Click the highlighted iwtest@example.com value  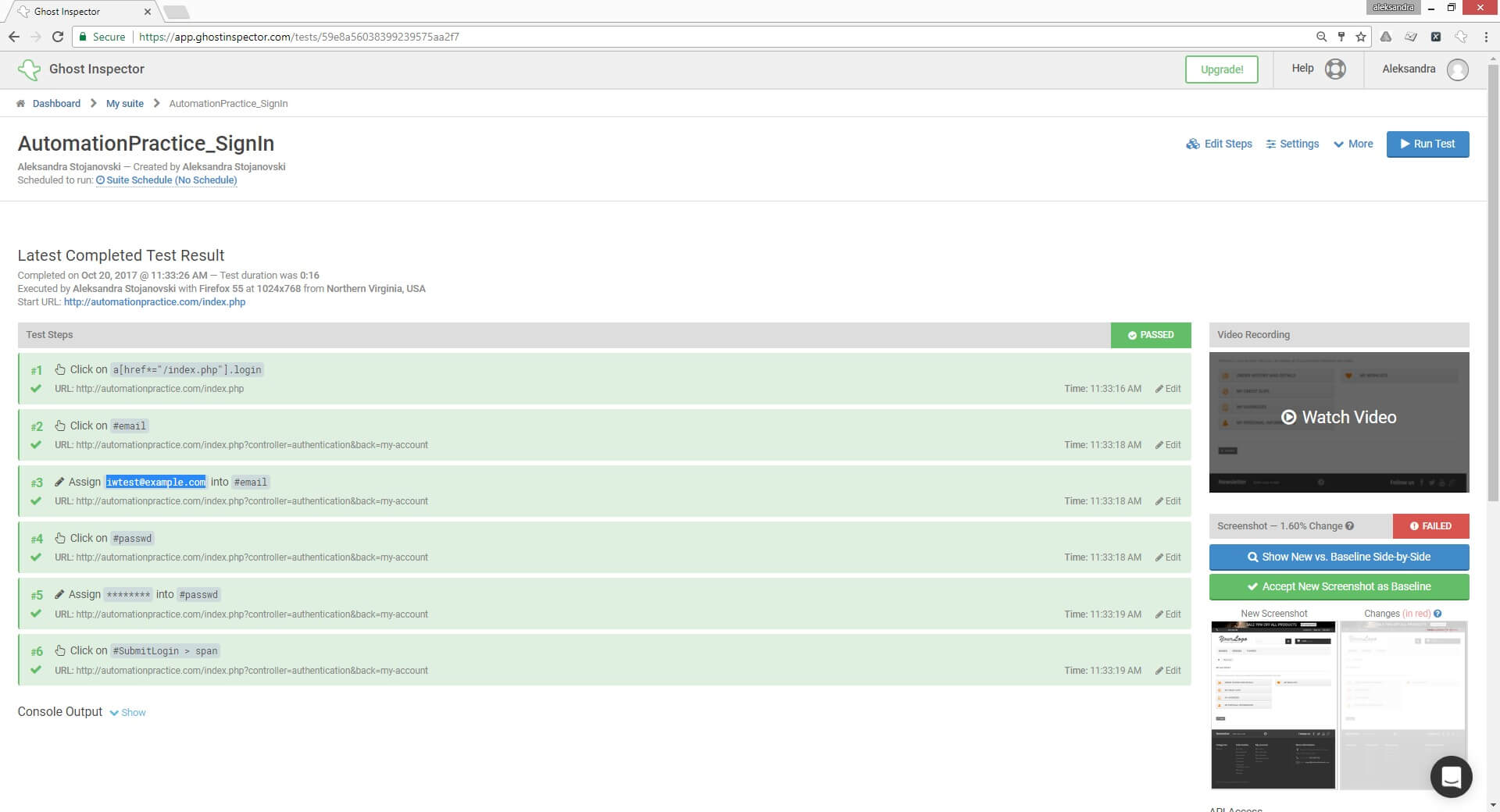(x=156, y=482)
